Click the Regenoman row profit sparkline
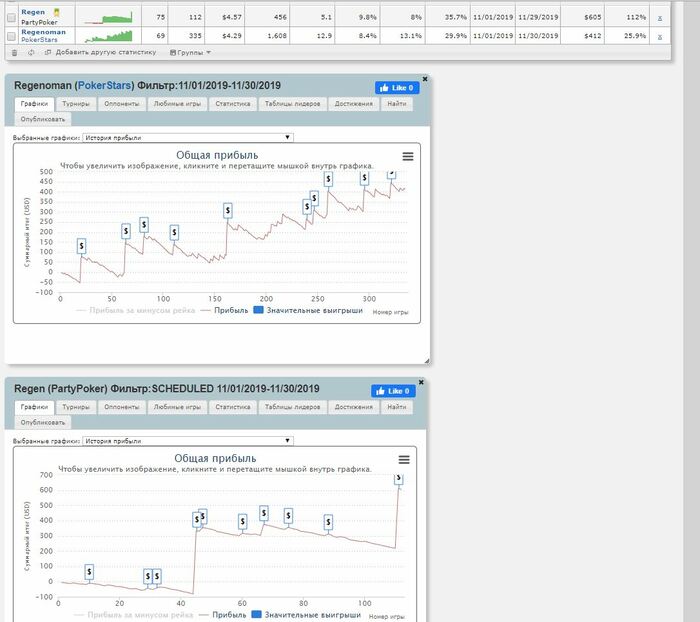The height and width of the screenshot is (622, 700). click(108, 36)
